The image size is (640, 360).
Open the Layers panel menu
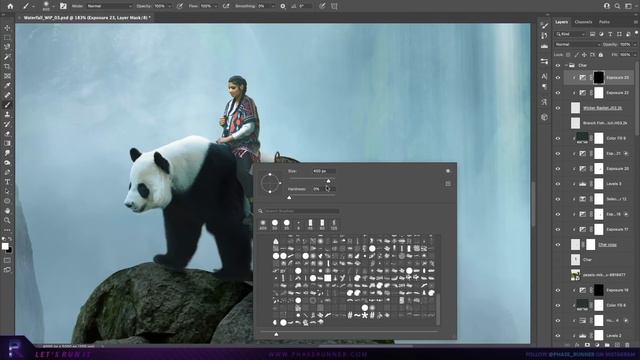(x=636, y=22)
